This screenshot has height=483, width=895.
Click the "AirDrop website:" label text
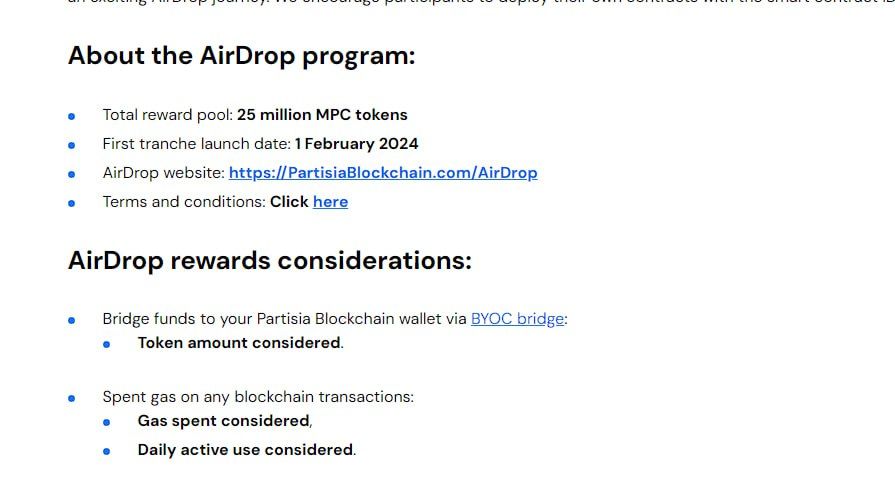[x=163, y=173]
